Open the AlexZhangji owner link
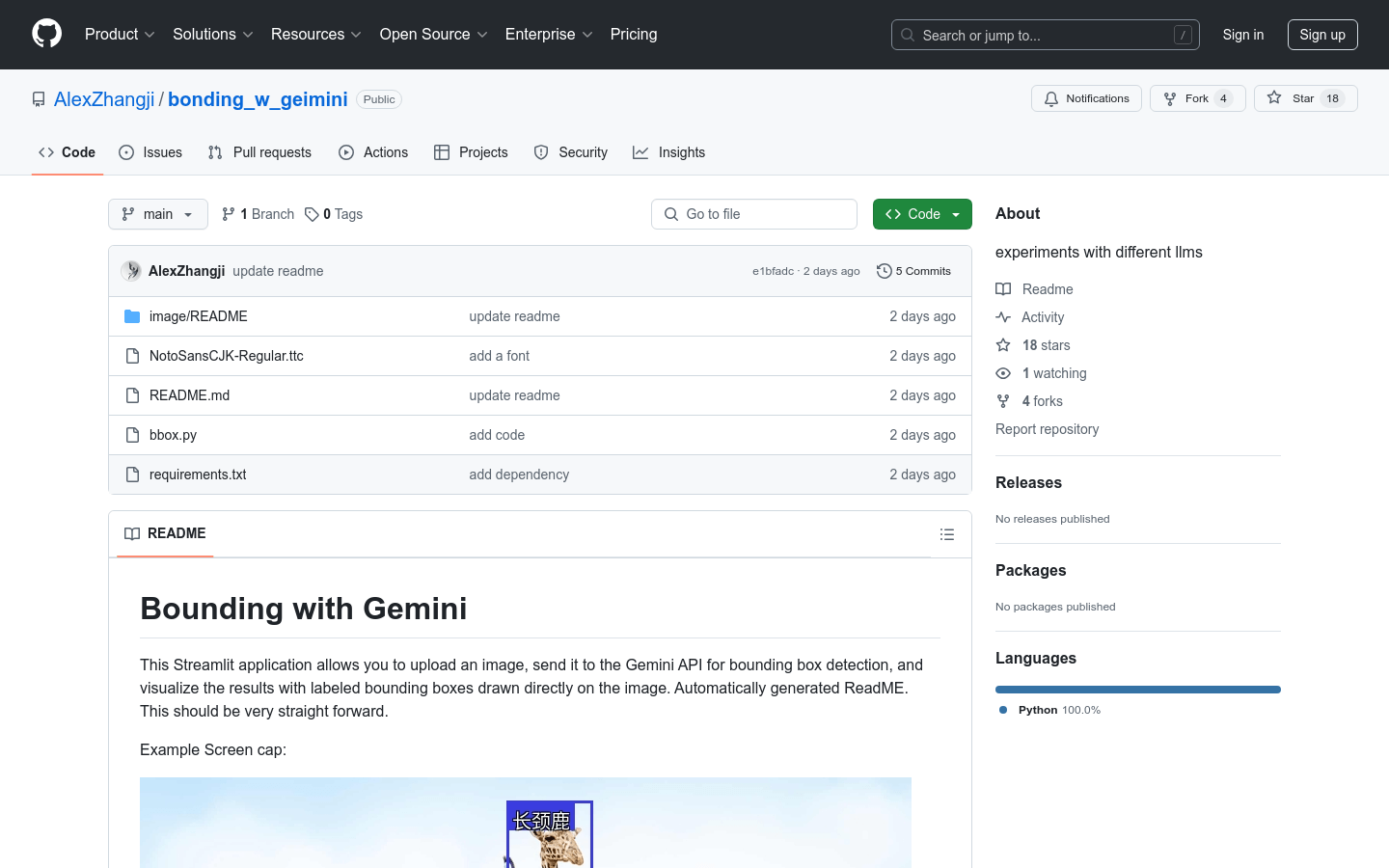 [104, 99]
